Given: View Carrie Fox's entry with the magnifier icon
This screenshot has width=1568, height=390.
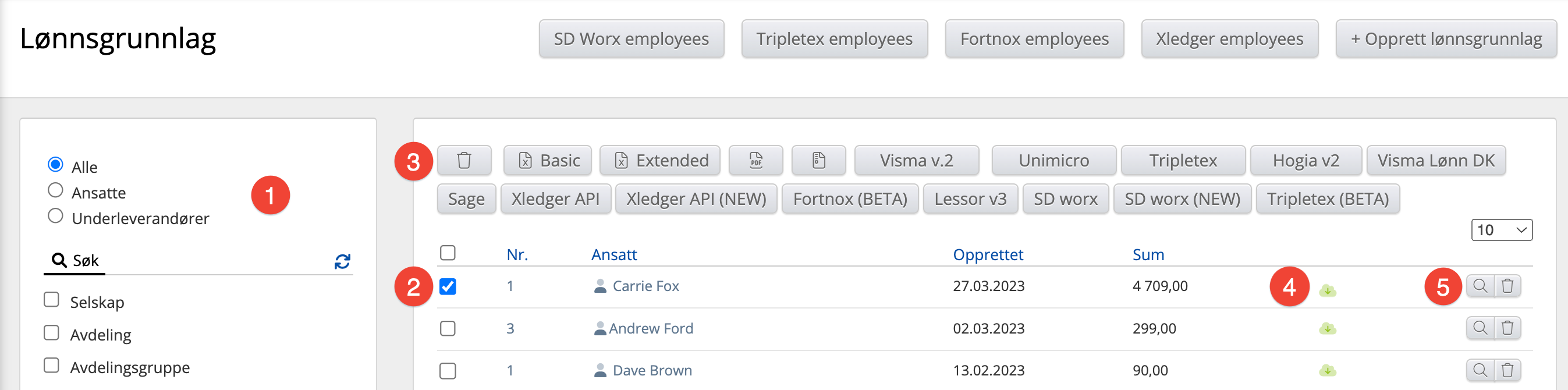Looking at the screenshot, I should (1480, 286).
